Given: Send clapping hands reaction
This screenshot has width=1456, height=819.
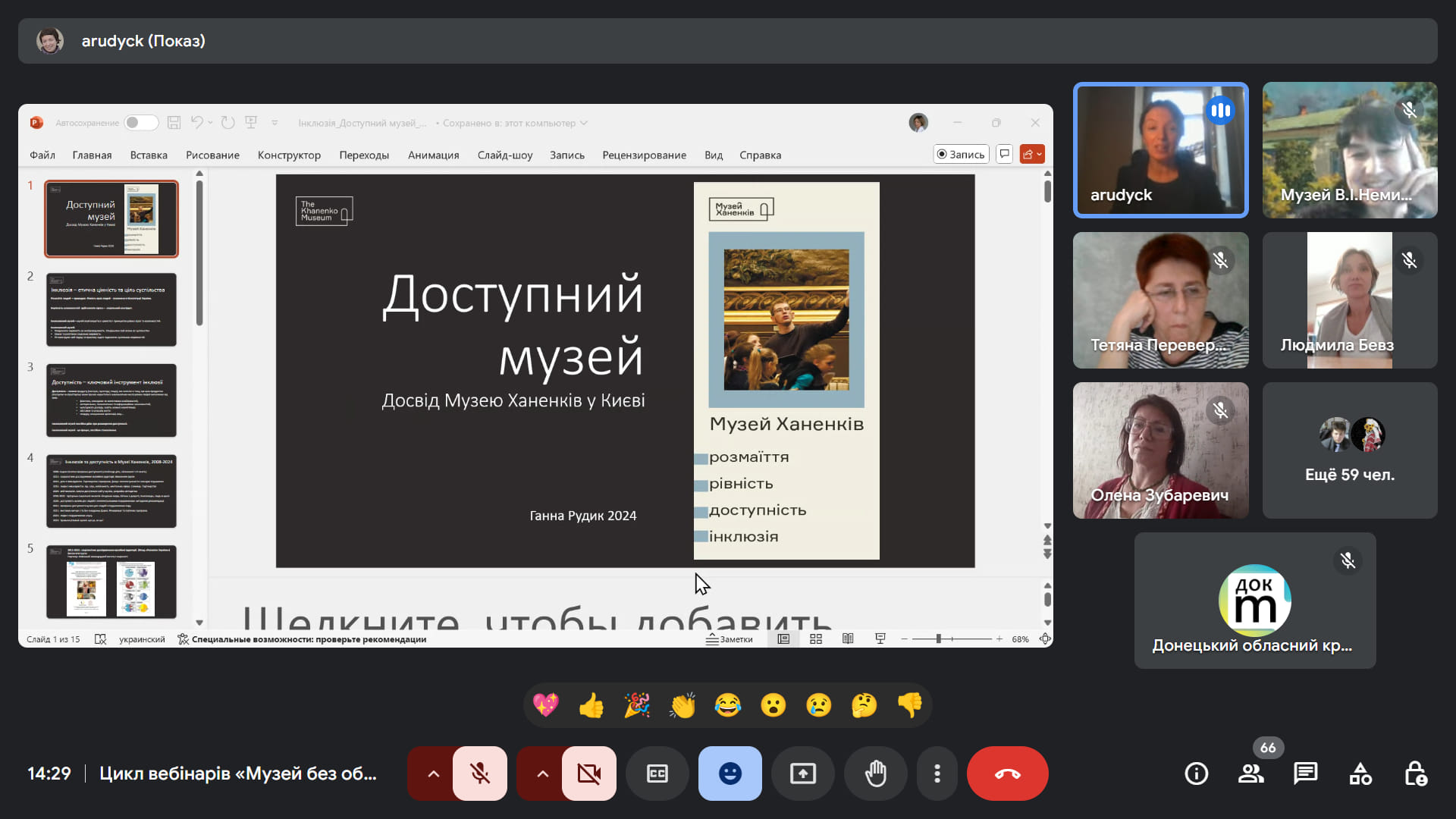Looking at the screenshot, I should click(x=682, y=705).
